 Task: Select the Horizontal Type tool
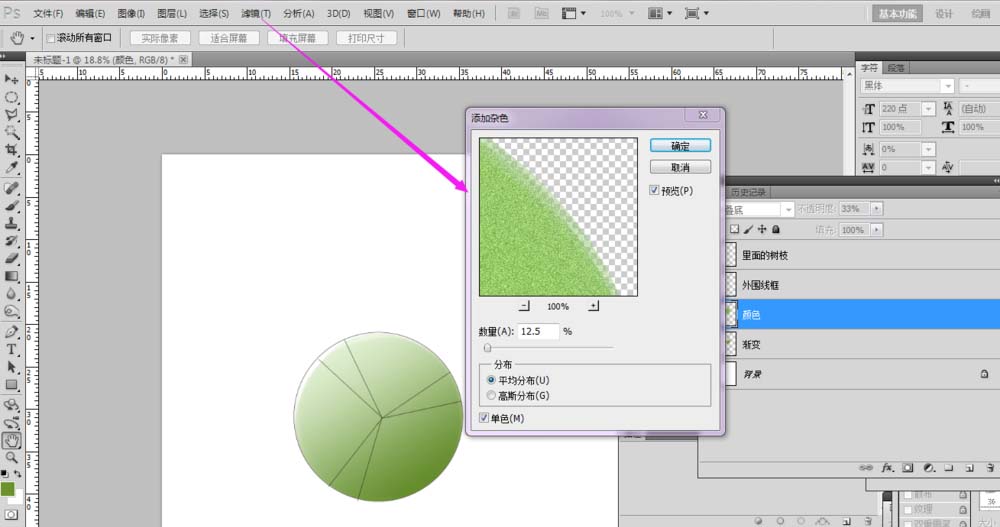tap(12, 349)
